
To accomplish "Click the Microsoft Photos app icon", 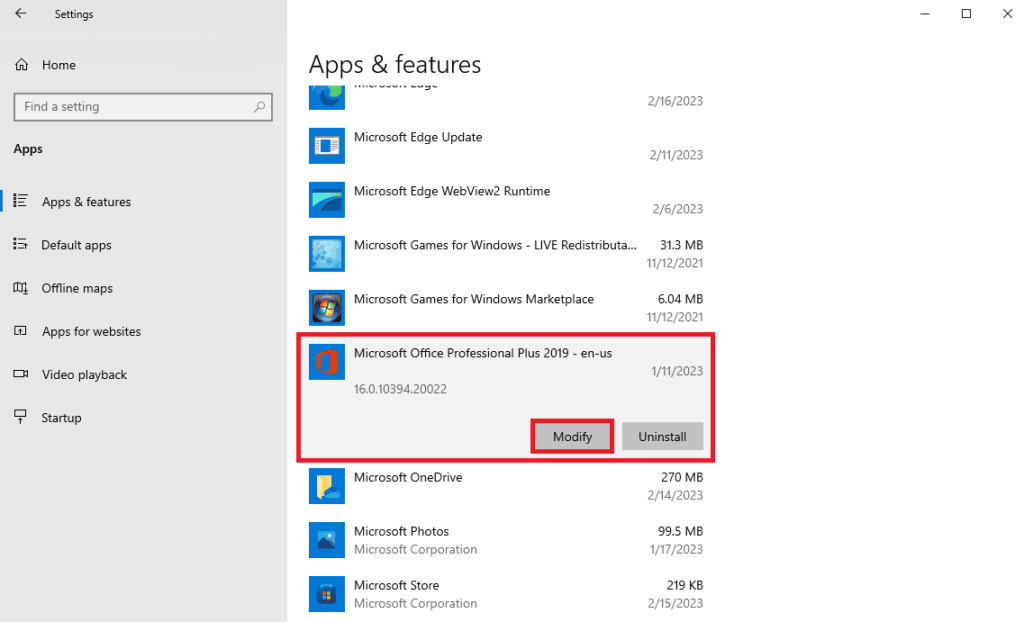I will click(327, 539).
